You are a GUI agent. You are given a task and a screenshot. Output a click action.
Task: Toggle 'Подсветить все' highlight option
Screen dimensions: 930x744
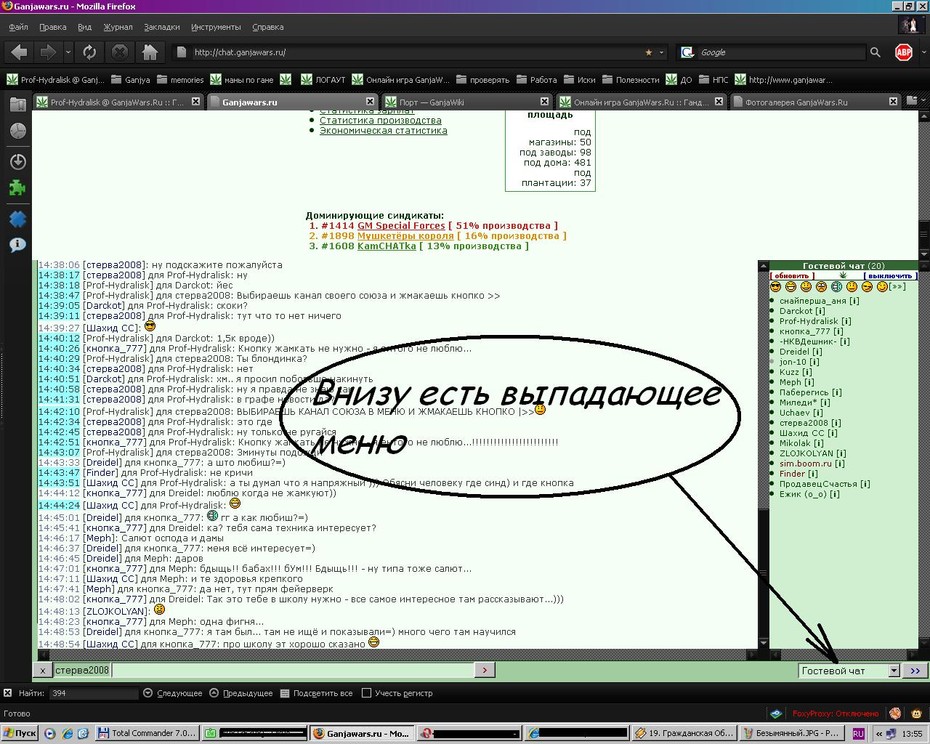pyautogui.click(x=317, y=693)
